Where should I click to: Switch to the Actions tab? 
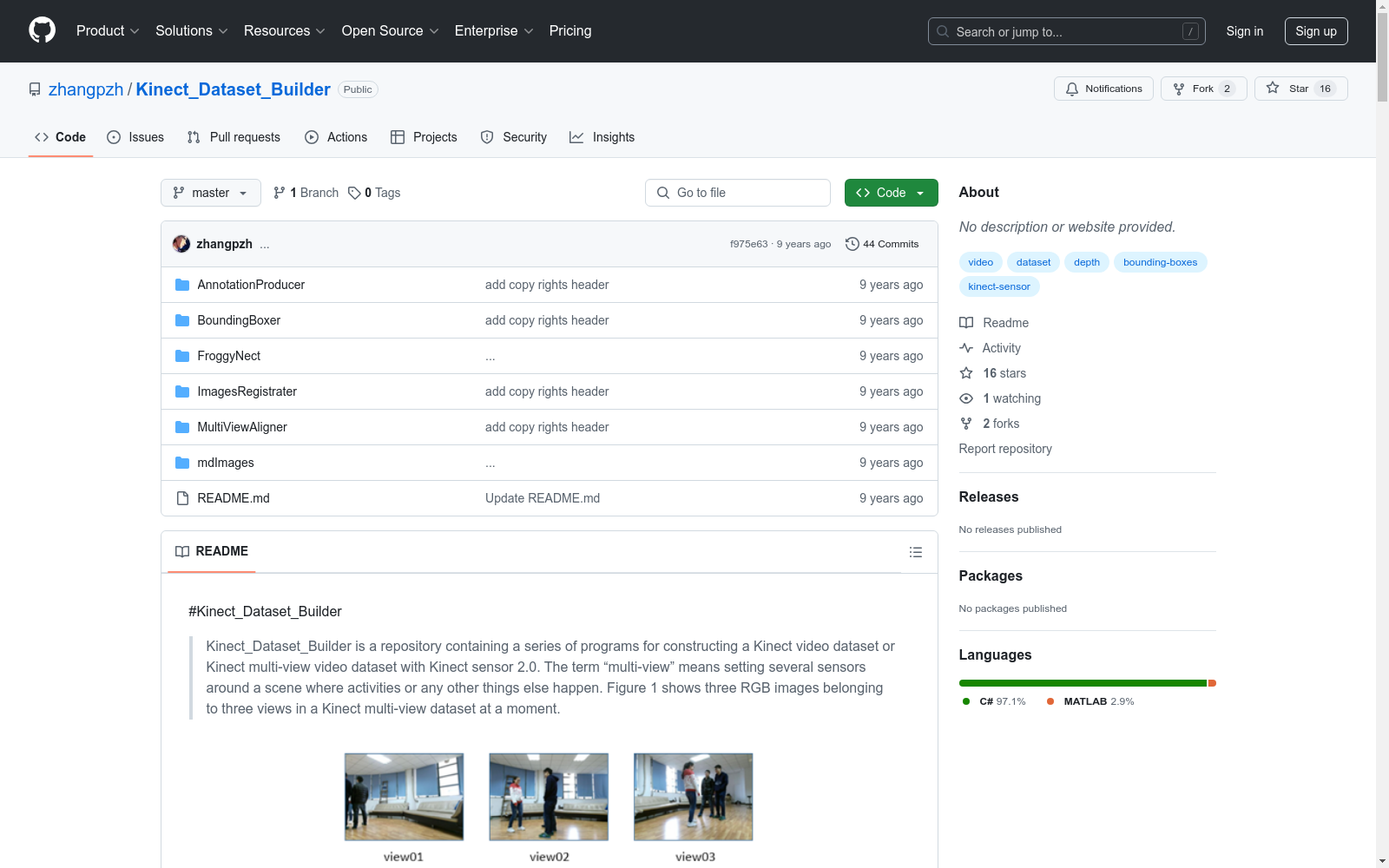[336, 137]
